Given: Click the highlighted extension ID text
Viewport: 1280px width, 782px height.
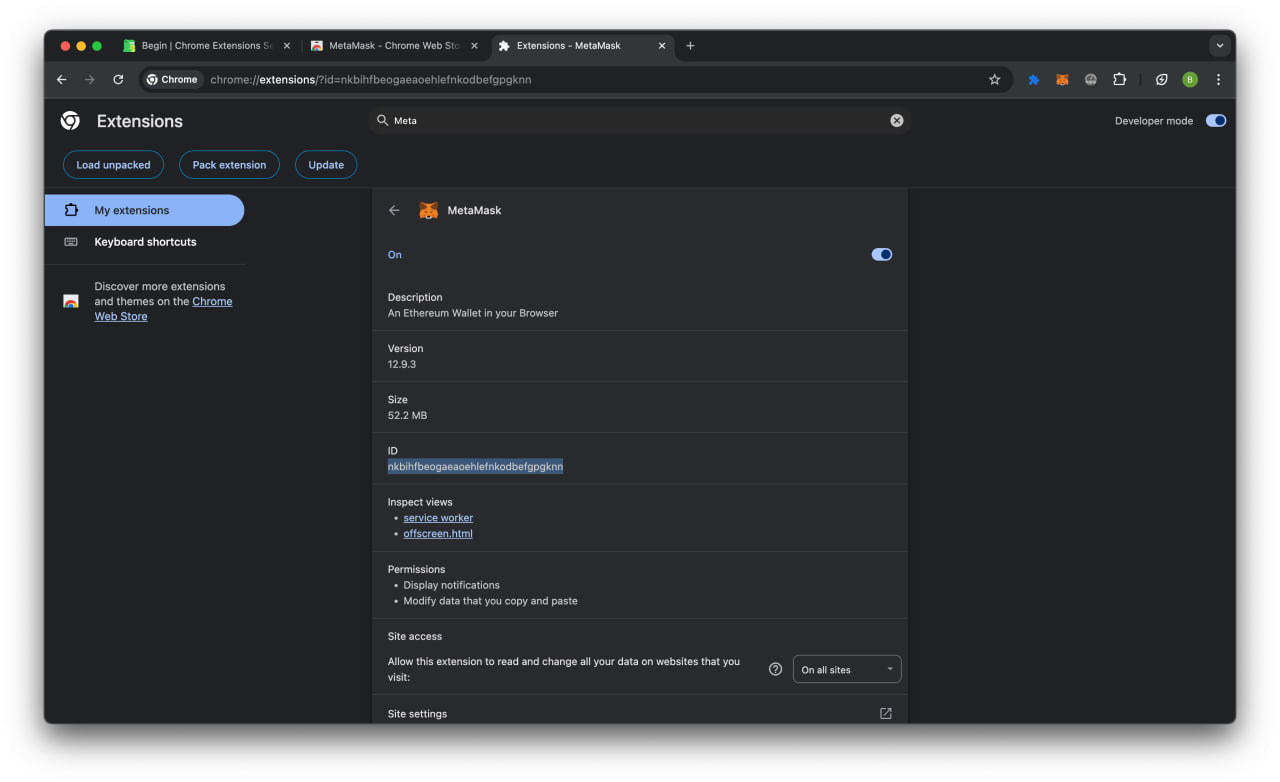Looking at the screenshot, I should coord(475,467).
